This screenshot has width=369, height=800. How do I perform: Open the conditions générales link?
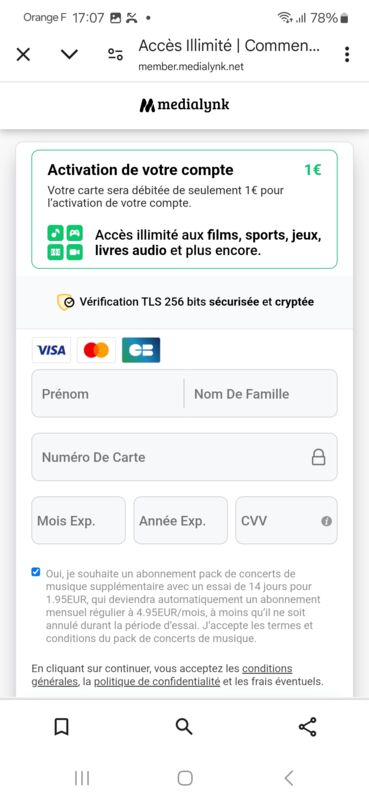162,674
